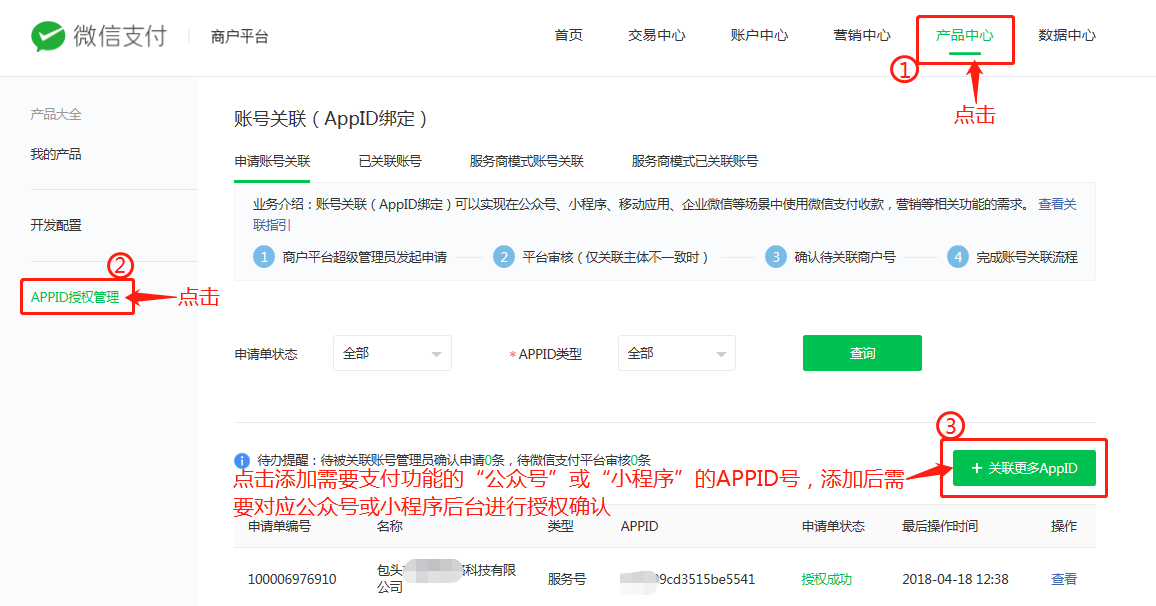Click the 账号关联（AppID绑定）page heading

click(x=331, y=119)
